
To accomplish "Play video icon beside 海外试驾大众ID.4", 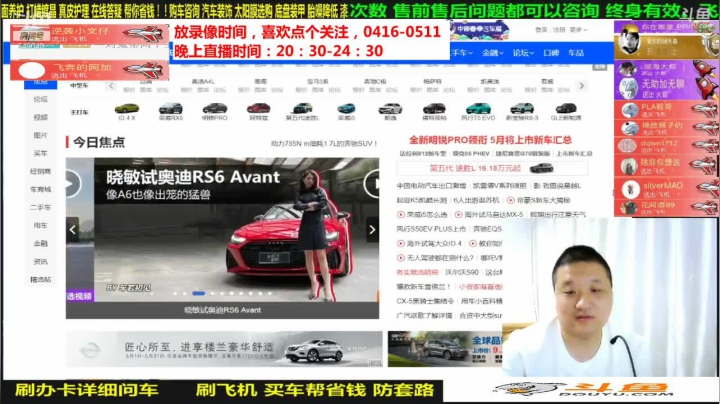I will [x=400, y=243].
